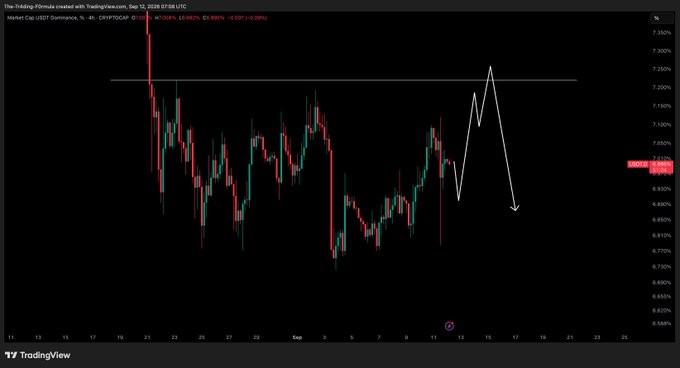Click the date 13 right of Sep

point(461,337)
